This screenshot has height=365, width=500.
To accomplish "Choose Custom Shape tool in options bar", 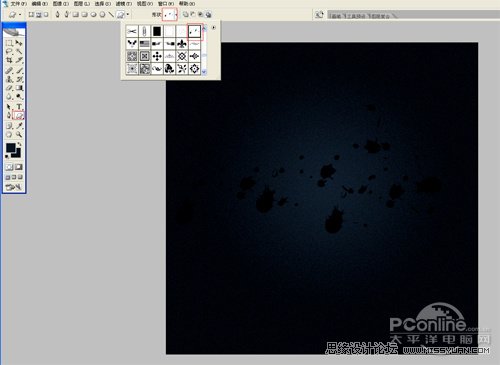I will pos(120,14).
